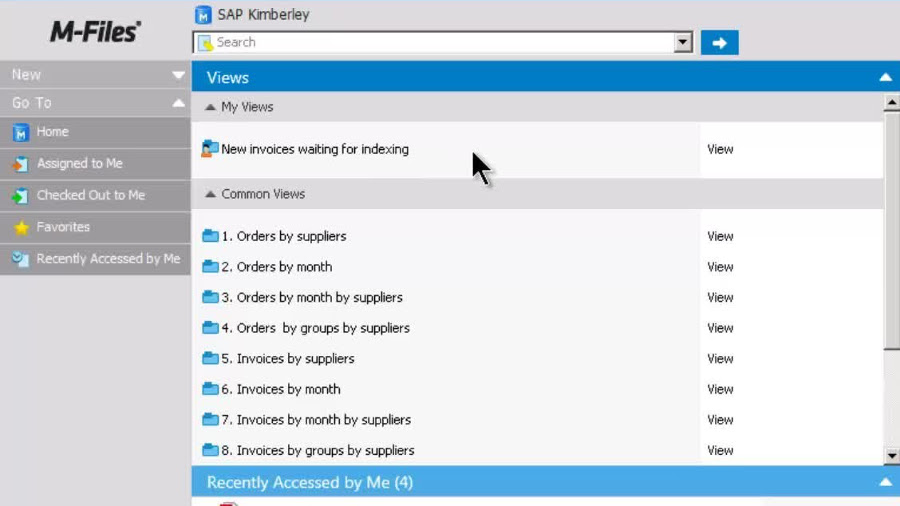Image resolution: width=900 pixels, height=506 pixels.
Task: Open 3. Orders by month by suppliers view
Action: coord(312,297)
